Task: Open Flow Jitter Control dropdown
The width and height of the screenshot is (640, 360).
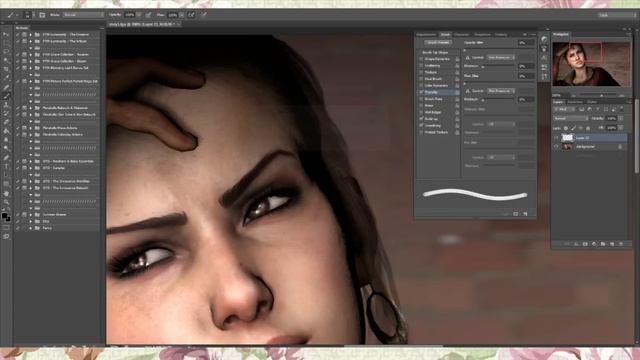Action: pyautogui.click(x=501, y=91)
